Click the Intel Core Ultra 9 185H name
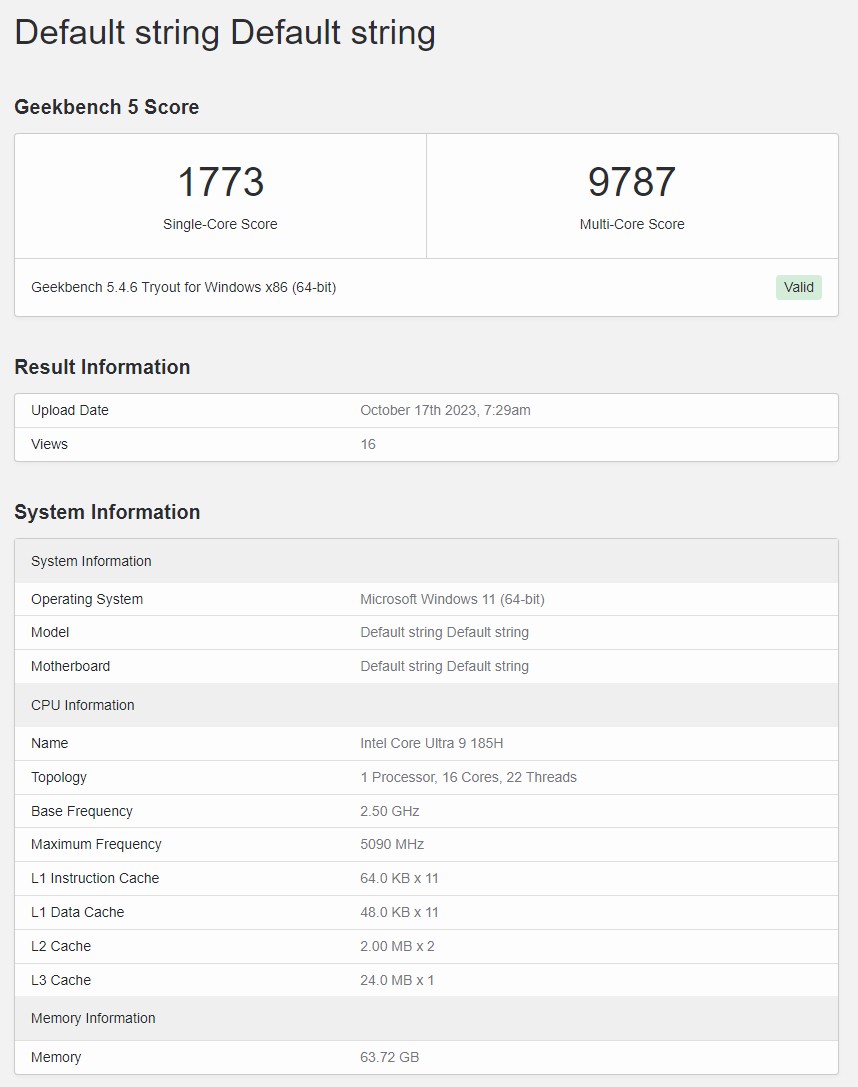The width and height of the screenshot is (858, 1087). tap(431, 743)
